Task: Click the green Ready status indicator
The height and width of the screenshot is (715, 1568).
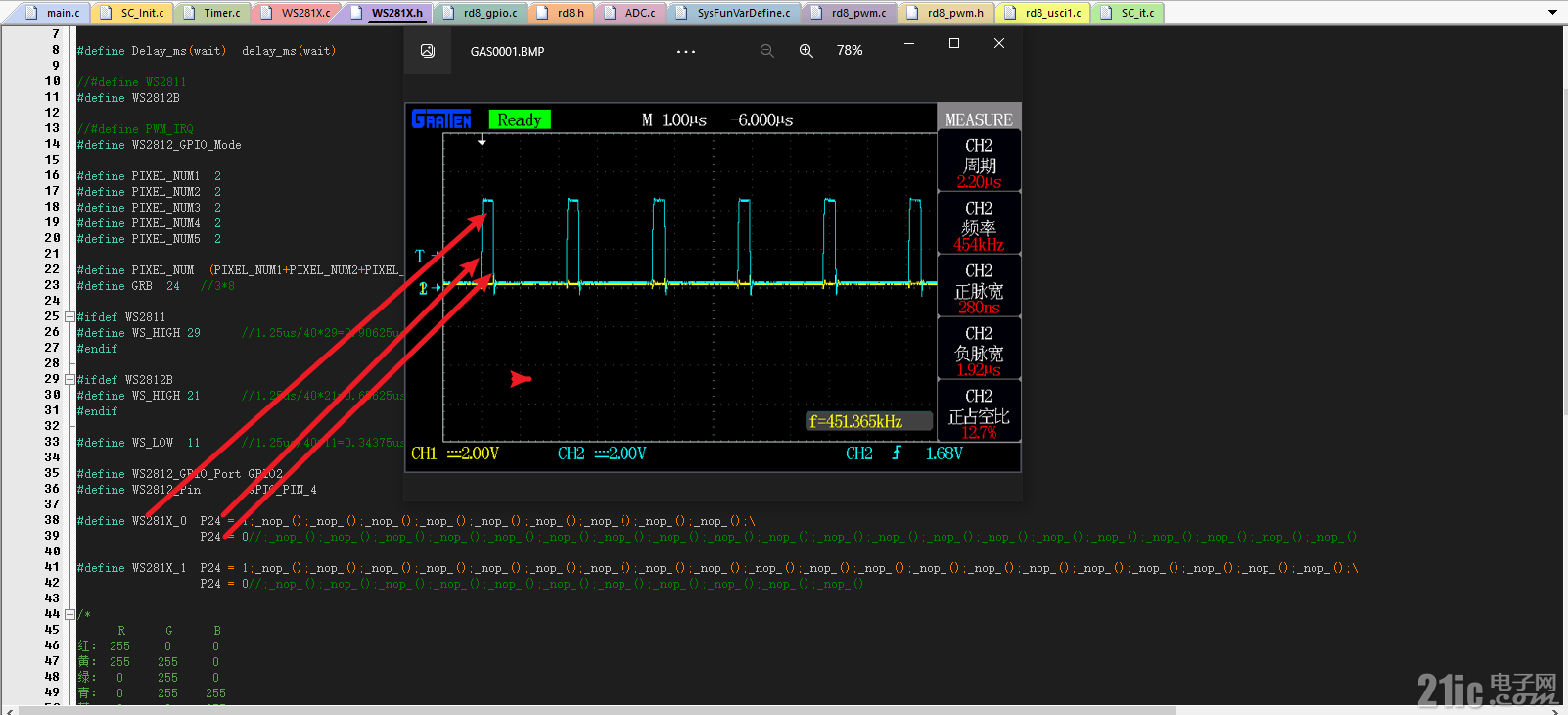Action: (520, 119)
